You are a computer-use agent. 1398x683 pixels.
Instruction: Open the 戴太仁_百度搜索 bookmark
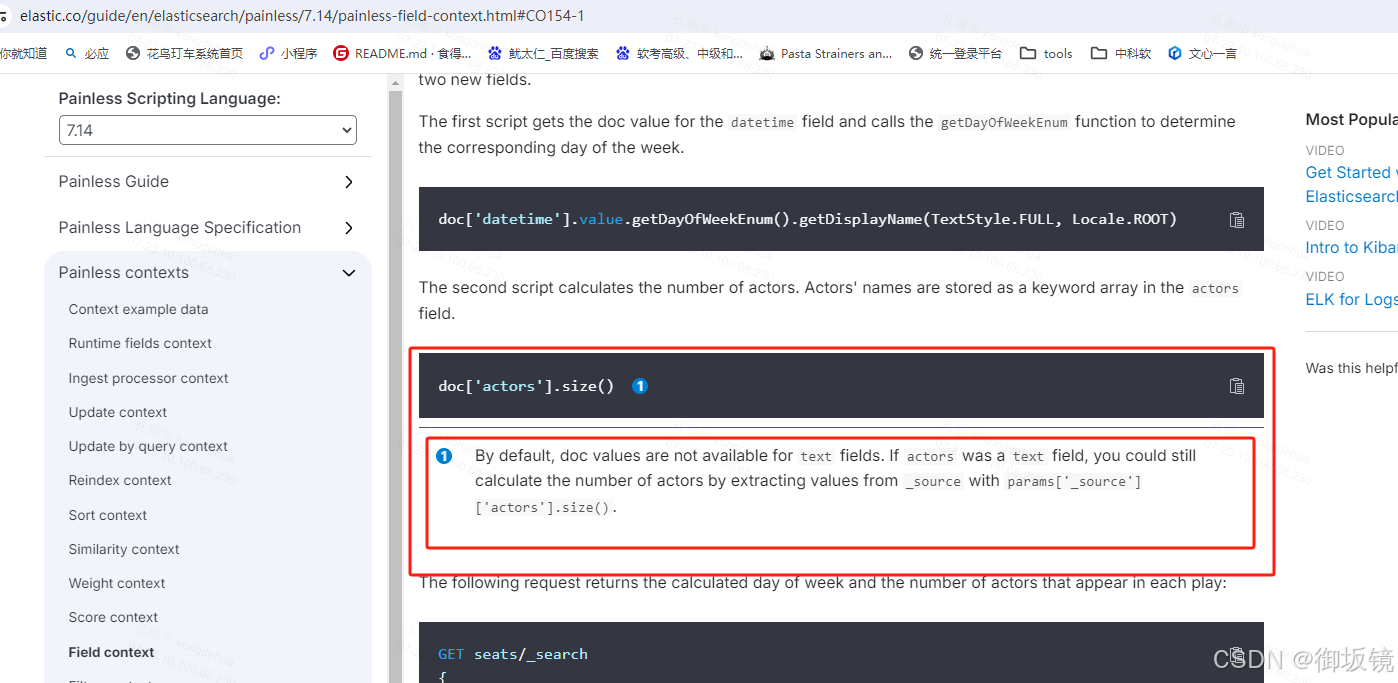point(543,54)
